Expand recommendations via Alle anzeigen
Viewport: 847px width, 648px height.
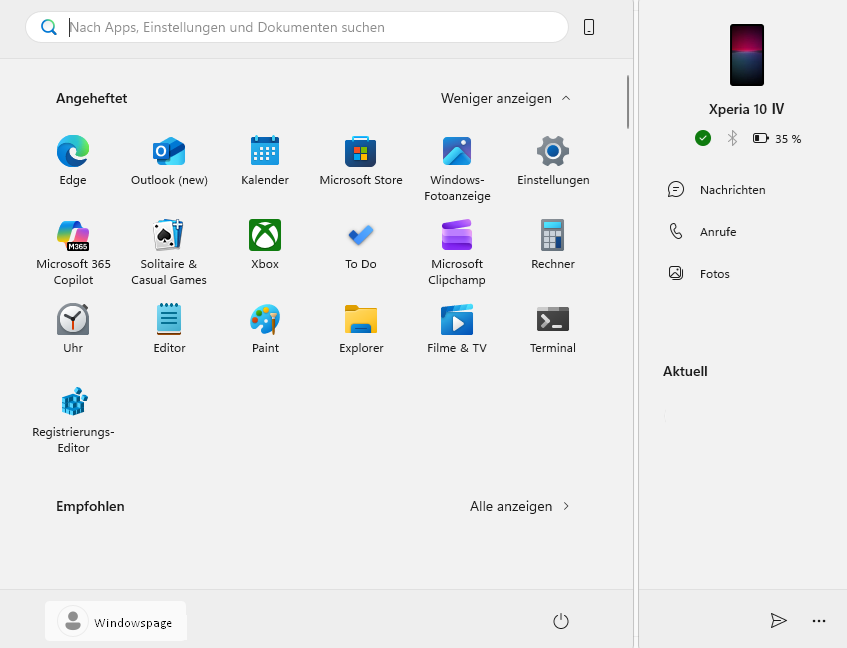[x=519, y=506]
